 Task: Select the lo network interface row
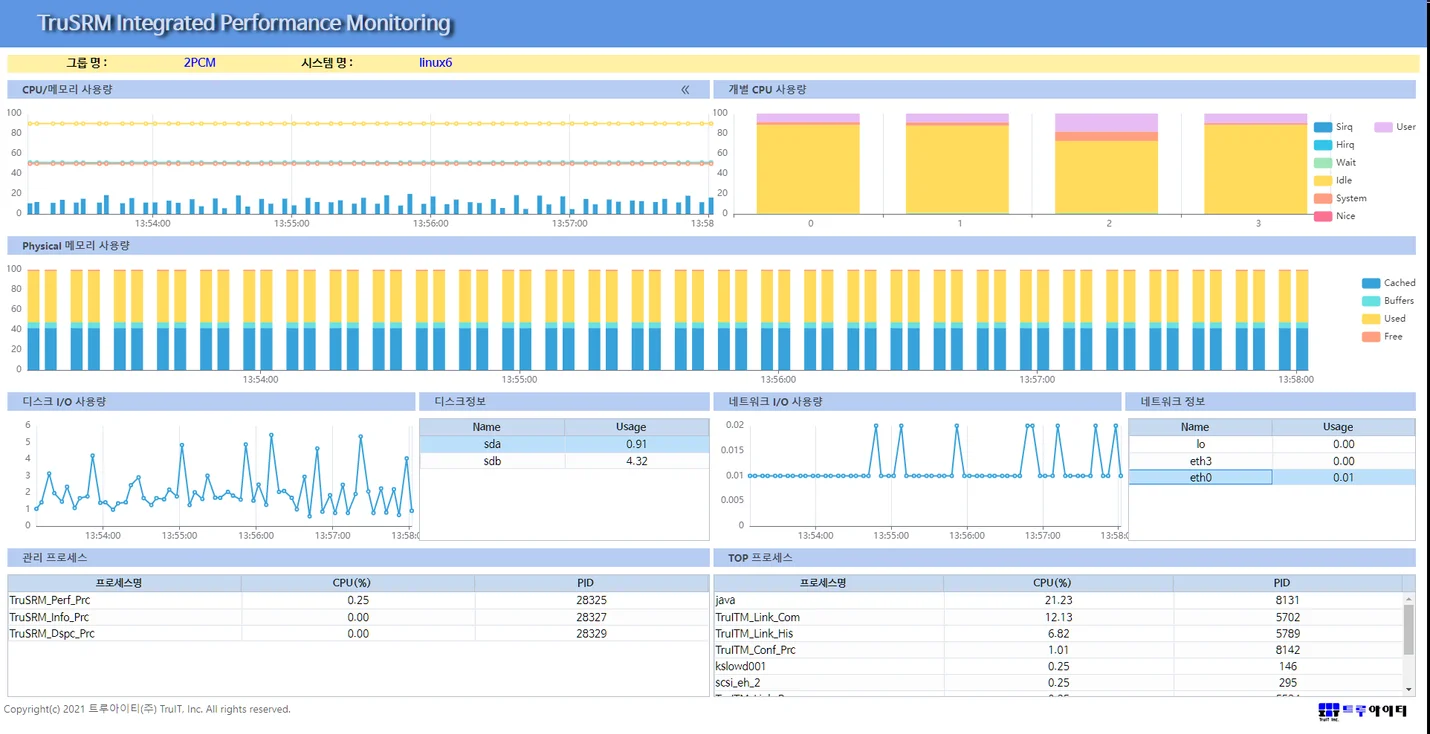click(1272, 444)
